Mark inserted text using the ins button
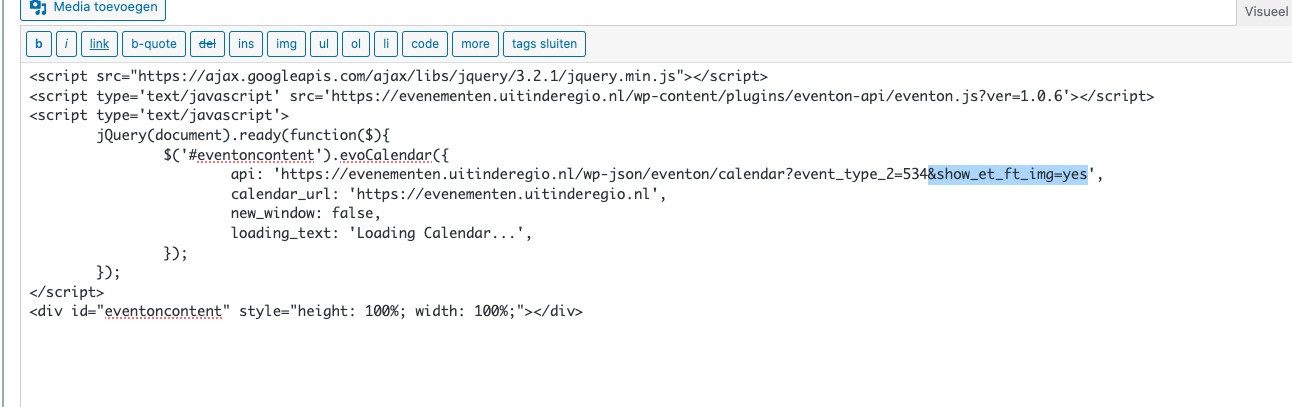 (x=246, y=44)
